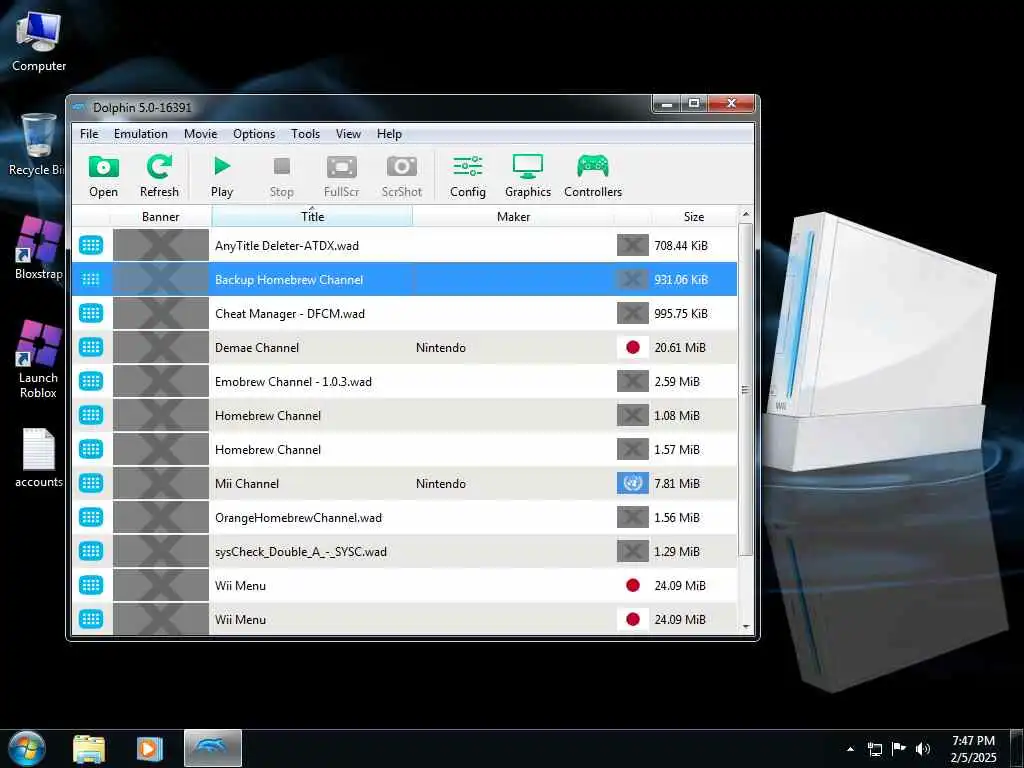Open the Emulation menu
This screenshot has width=1024, height=768.
point(140,134)
